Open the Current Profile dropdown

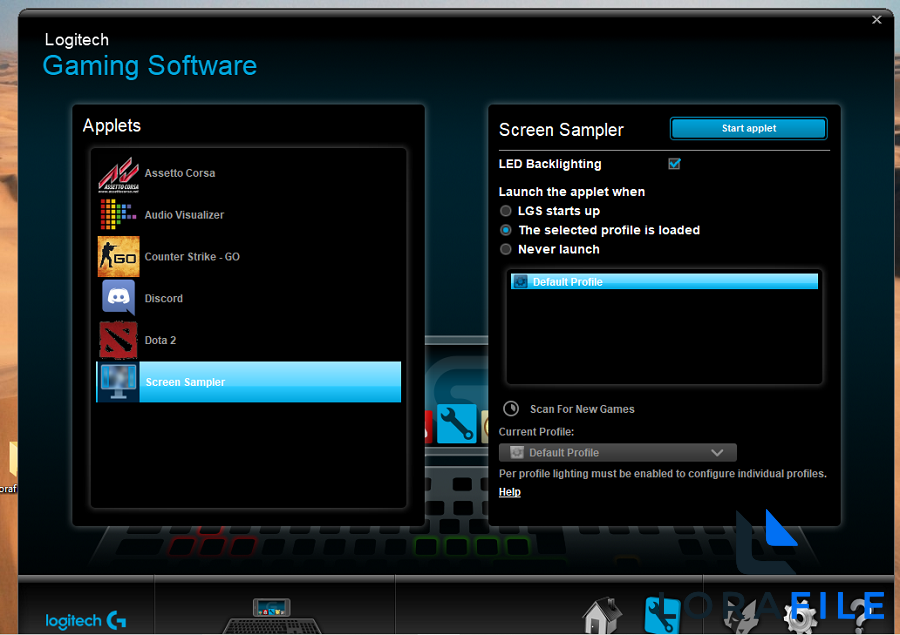tap(617, 452)
